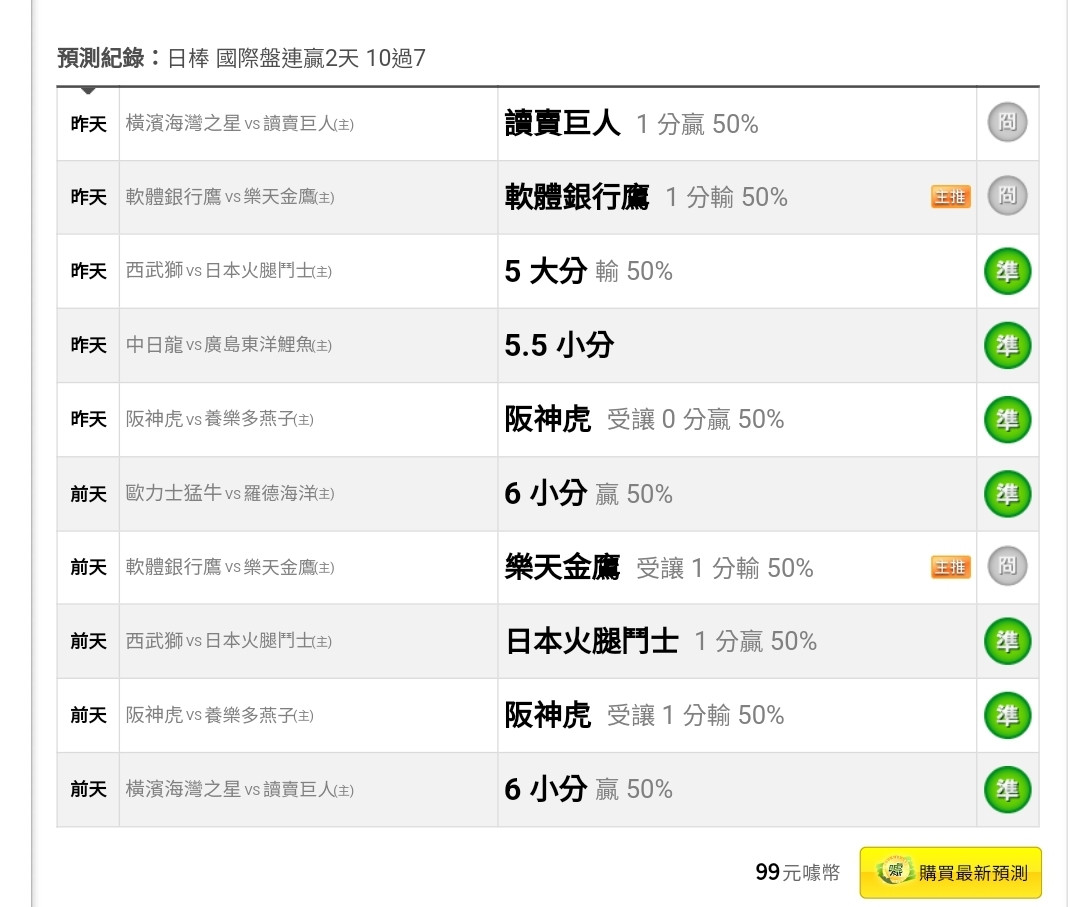
Task: Click 歐力士猛牛 vs 羅德海洋 matchup
Action: pos(230,493)
